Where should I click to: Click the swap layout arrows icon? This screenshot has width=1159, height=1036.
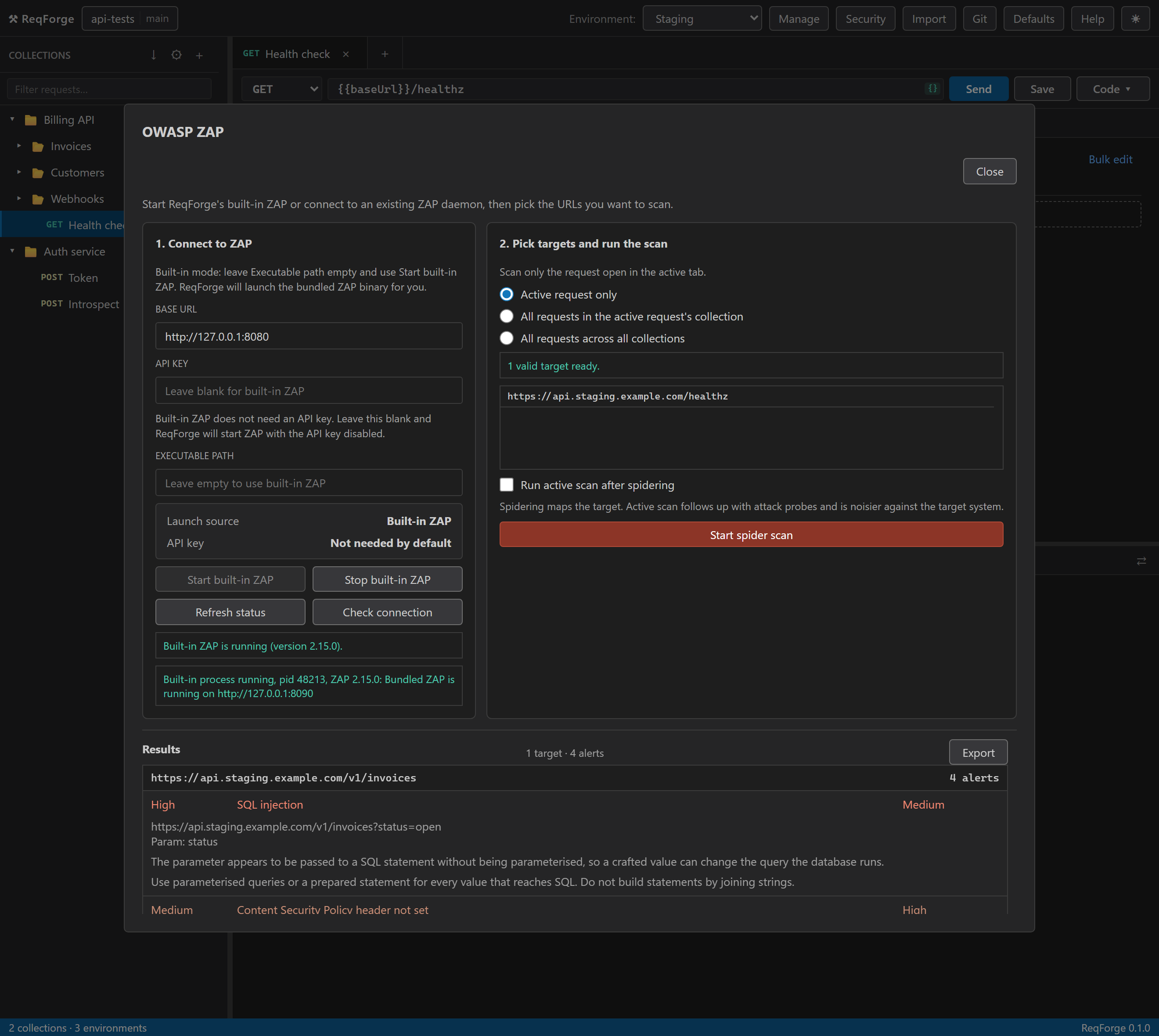1141,561
